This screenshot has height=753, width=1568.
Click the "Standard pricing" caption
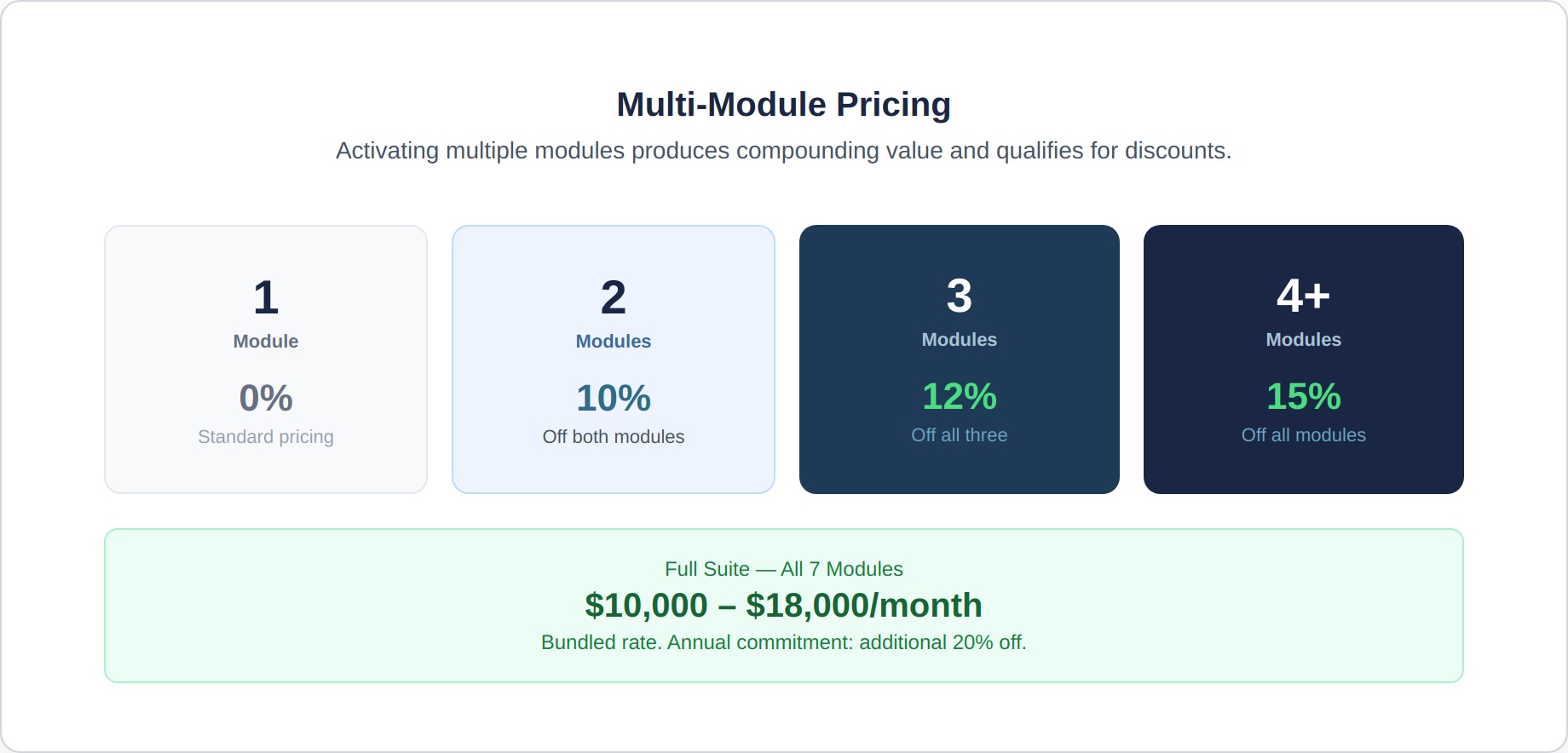266,437
